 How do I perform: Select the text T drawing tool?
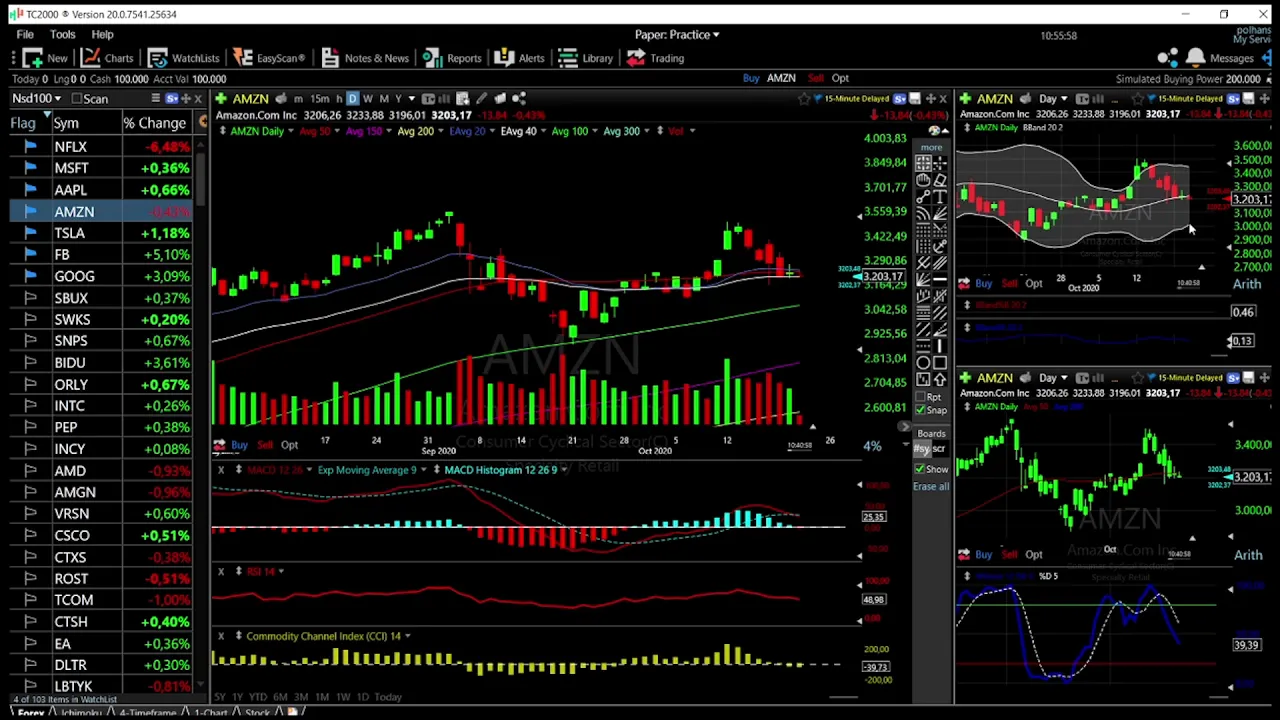[940, 196]
